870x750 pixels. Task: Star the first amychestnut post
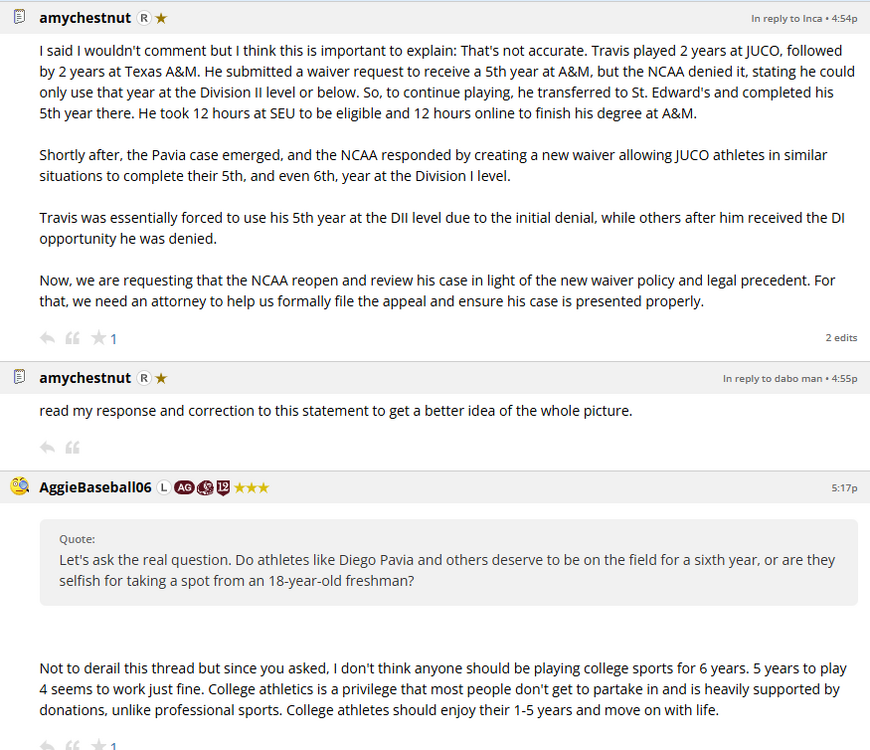tap(98, 338)
